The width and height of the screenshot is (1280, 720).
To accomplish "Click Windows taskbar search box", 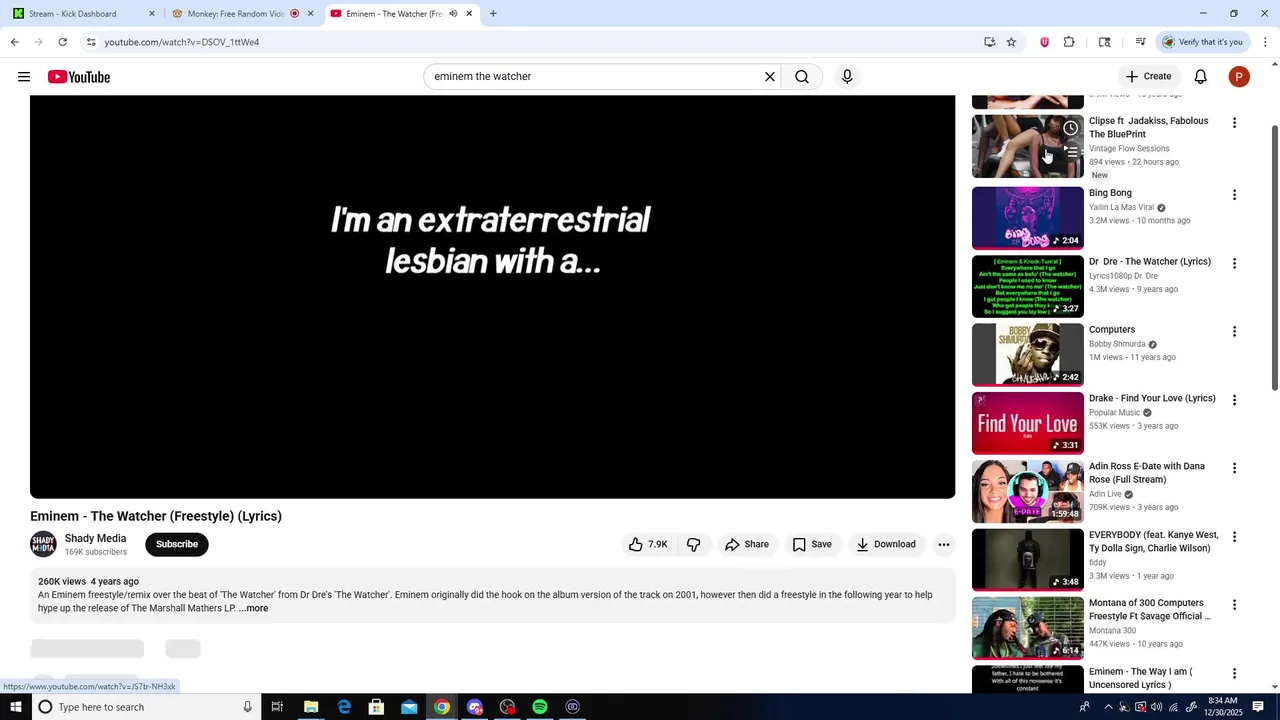I will point(146,707).
